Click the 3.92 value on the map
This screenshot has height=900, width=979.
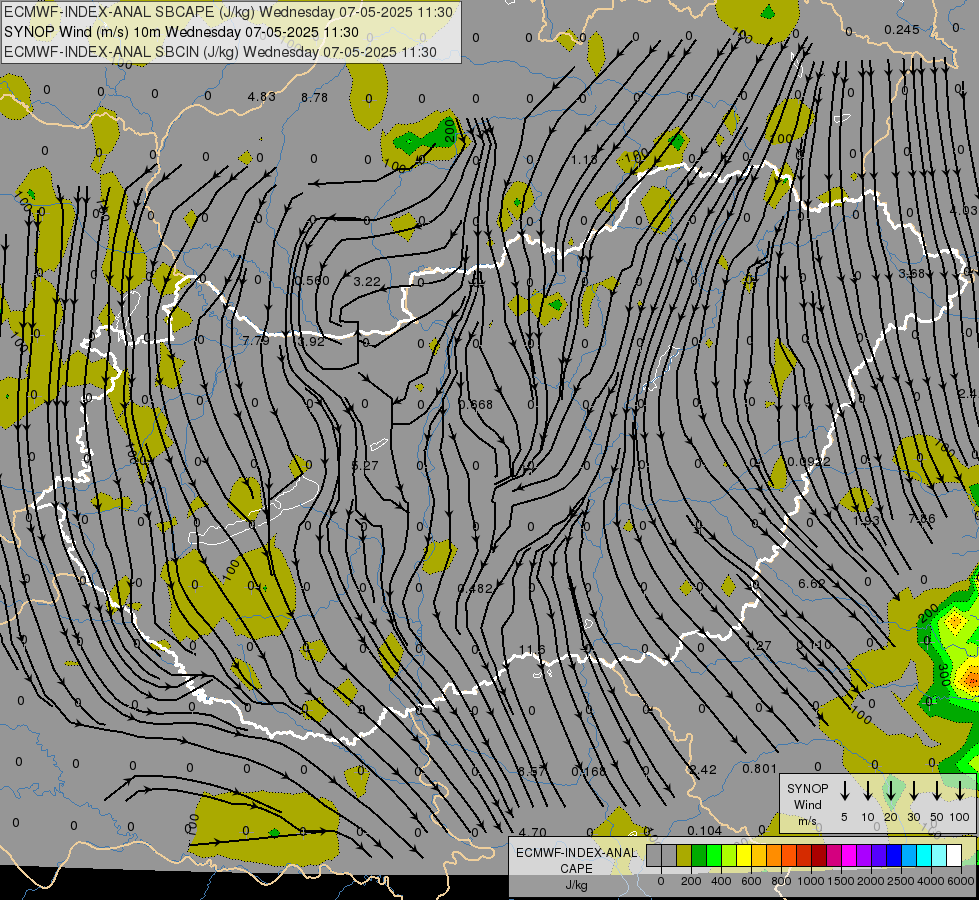[311, 342]
